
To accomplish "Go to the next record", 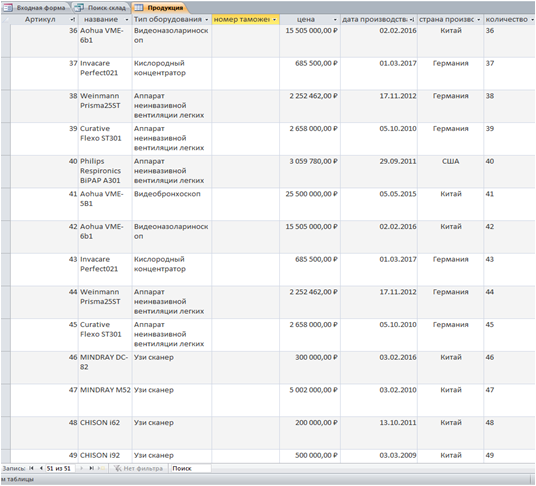I will [x=81, y=468].
